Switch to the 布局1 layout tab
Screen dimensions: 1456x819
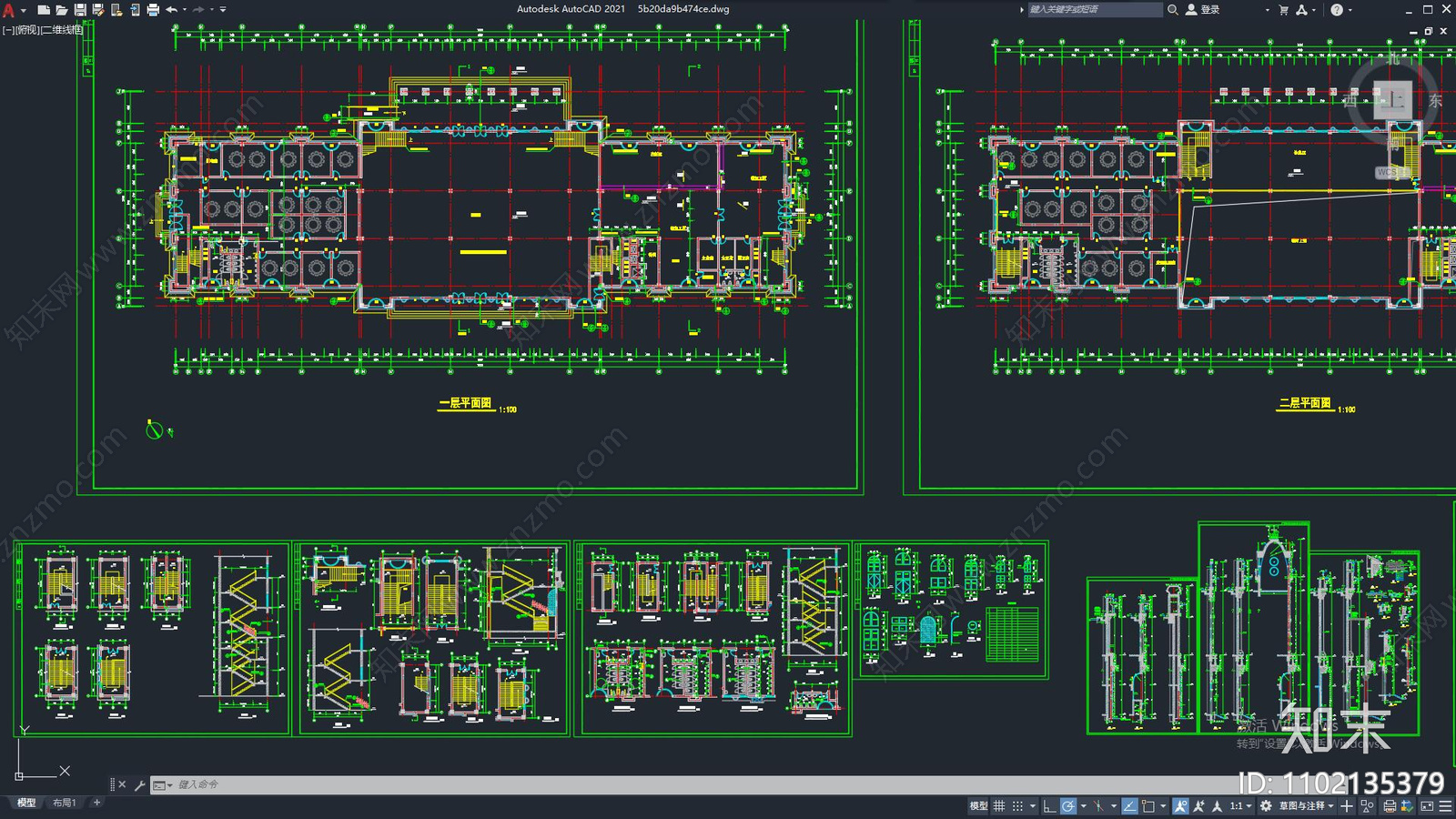[64, 803]
